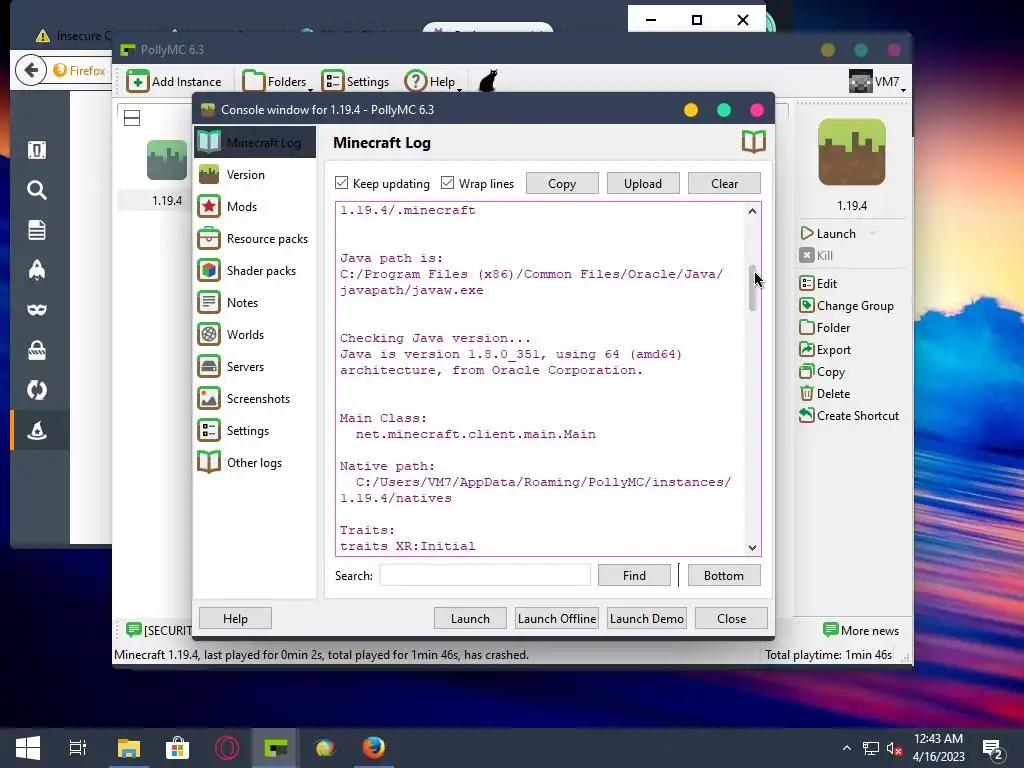Image resolution: width=1024 pixels, height=768 pixels.
Task: Click Create Shortcut action
Action: pyautogui.click(x=849, y=416)
